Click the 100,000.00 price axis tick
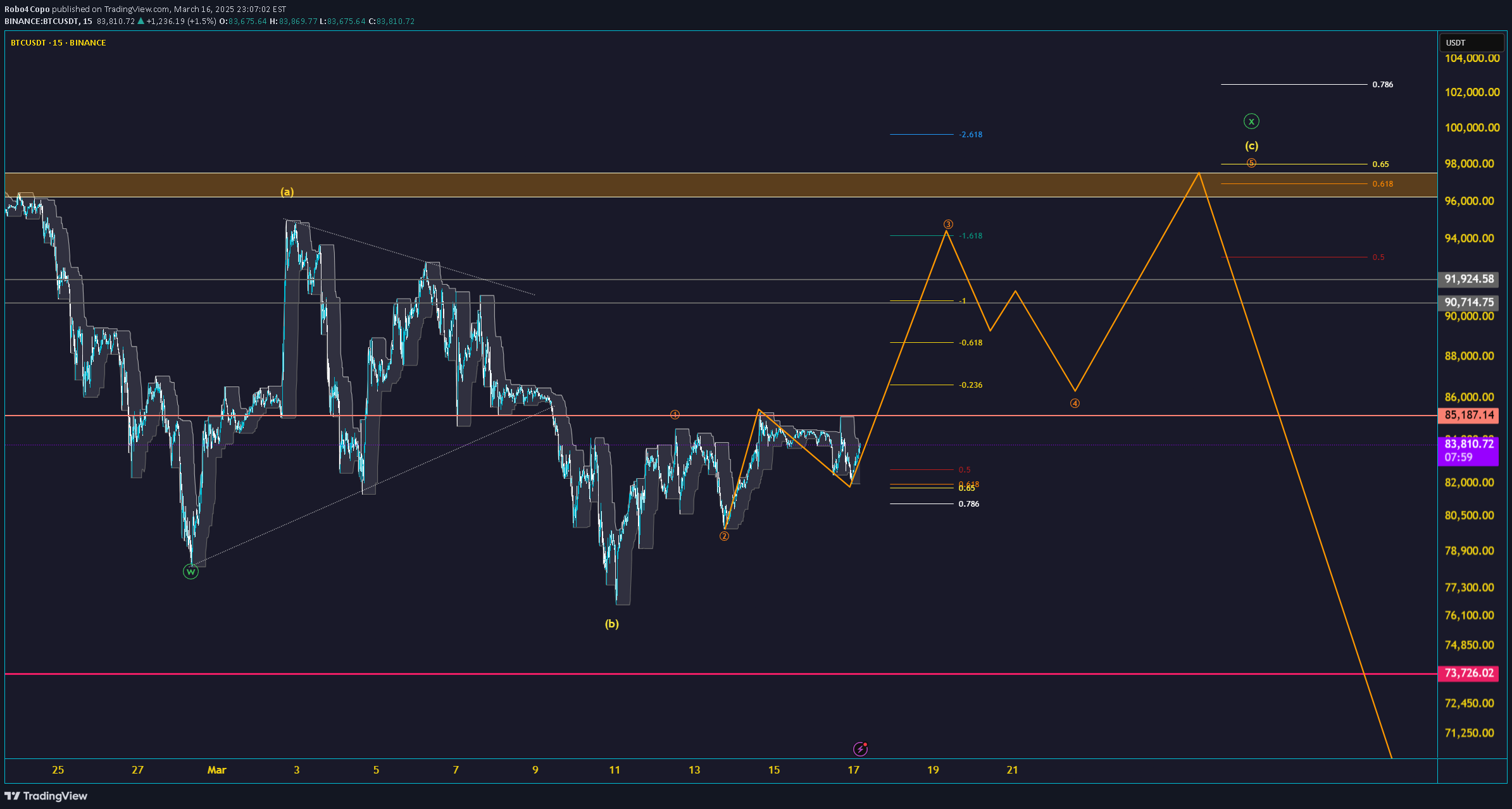Screen dimensions: 1512x809 [1472, 128]
